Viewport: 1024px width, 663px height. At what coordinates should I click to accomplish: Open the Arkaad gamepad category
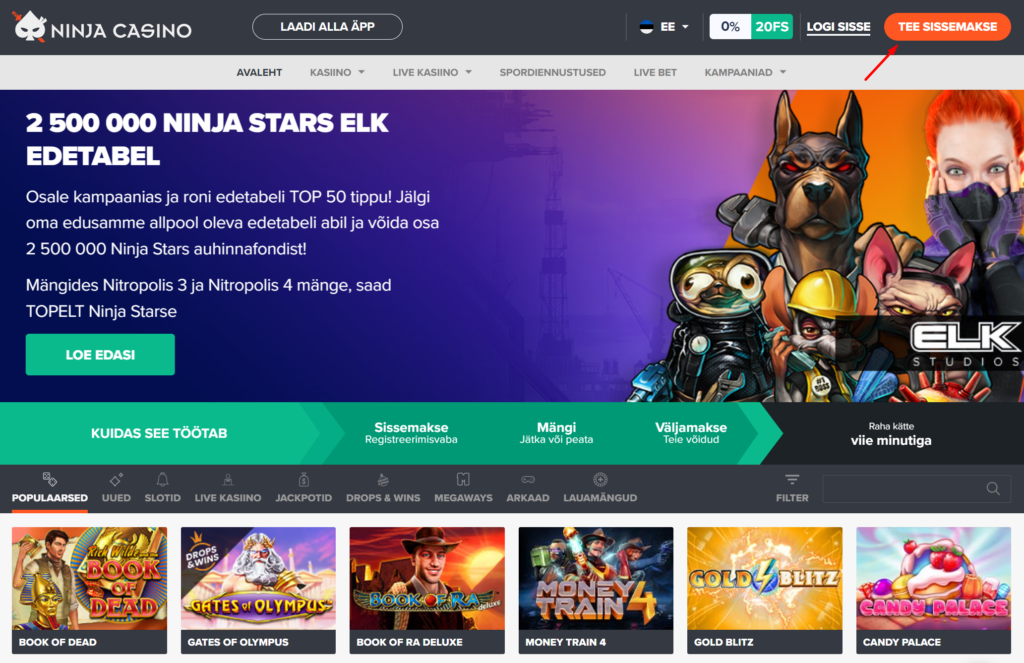(x=528, y=488)
